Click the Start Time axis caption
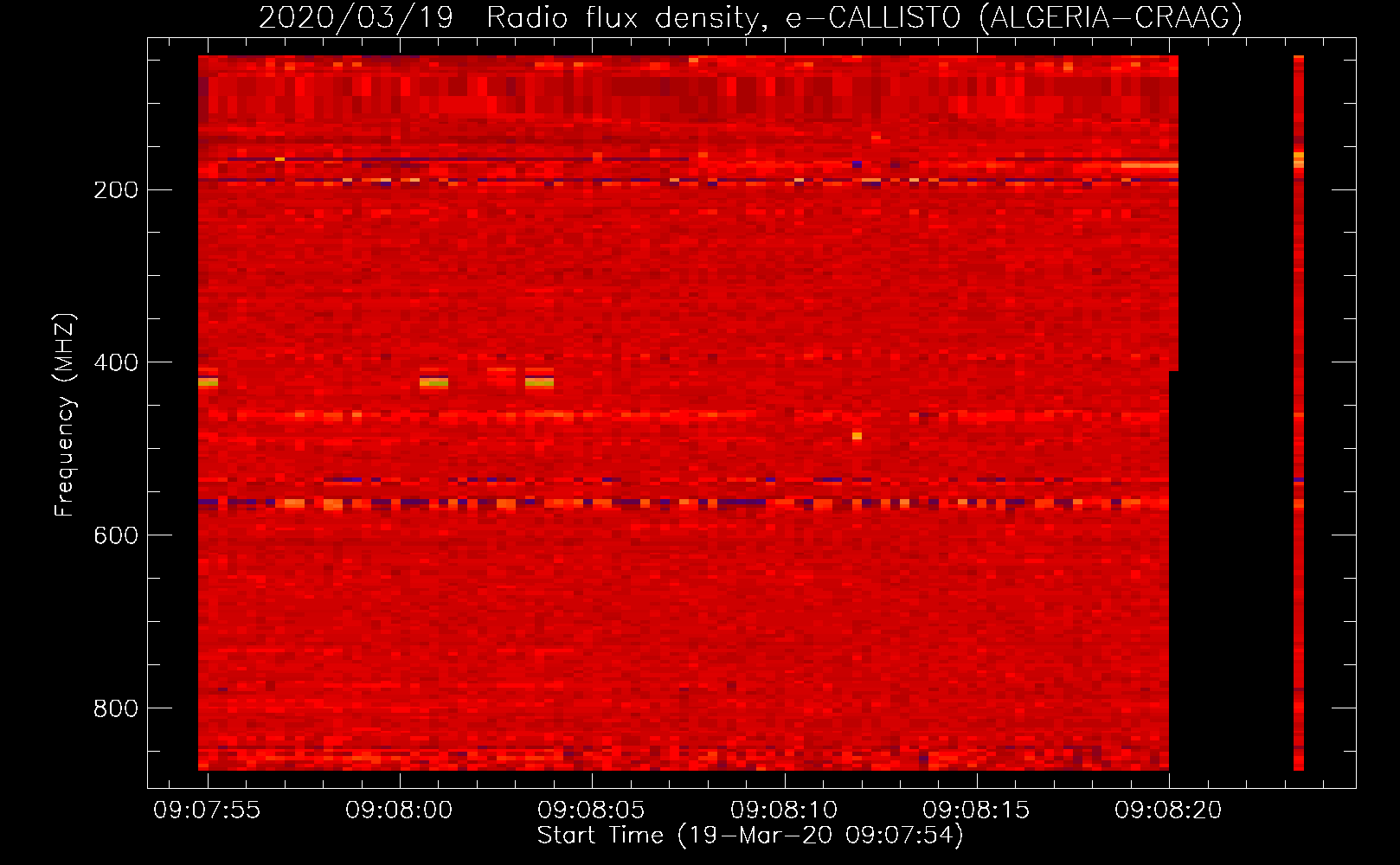This screenshot has width=1400, height=865. pos(750,836)
